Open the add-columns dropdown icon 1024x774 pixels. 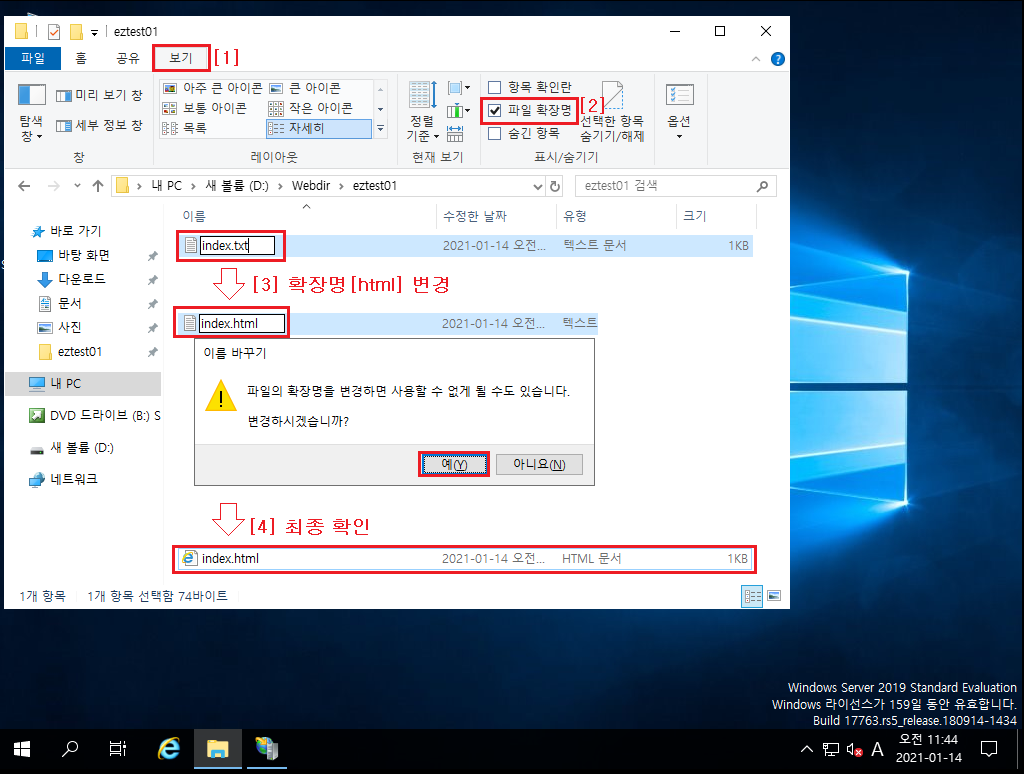coord(459,110)
